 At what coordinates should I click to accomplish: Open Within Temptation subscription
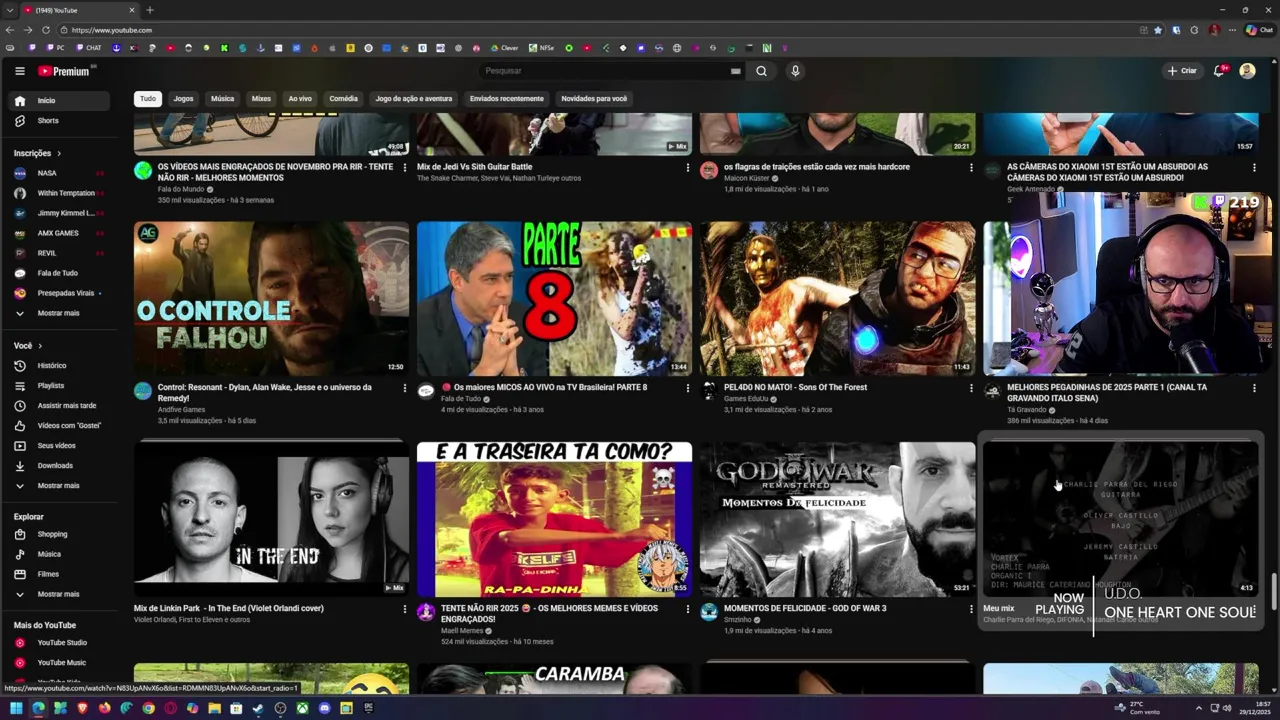(61, 193)
